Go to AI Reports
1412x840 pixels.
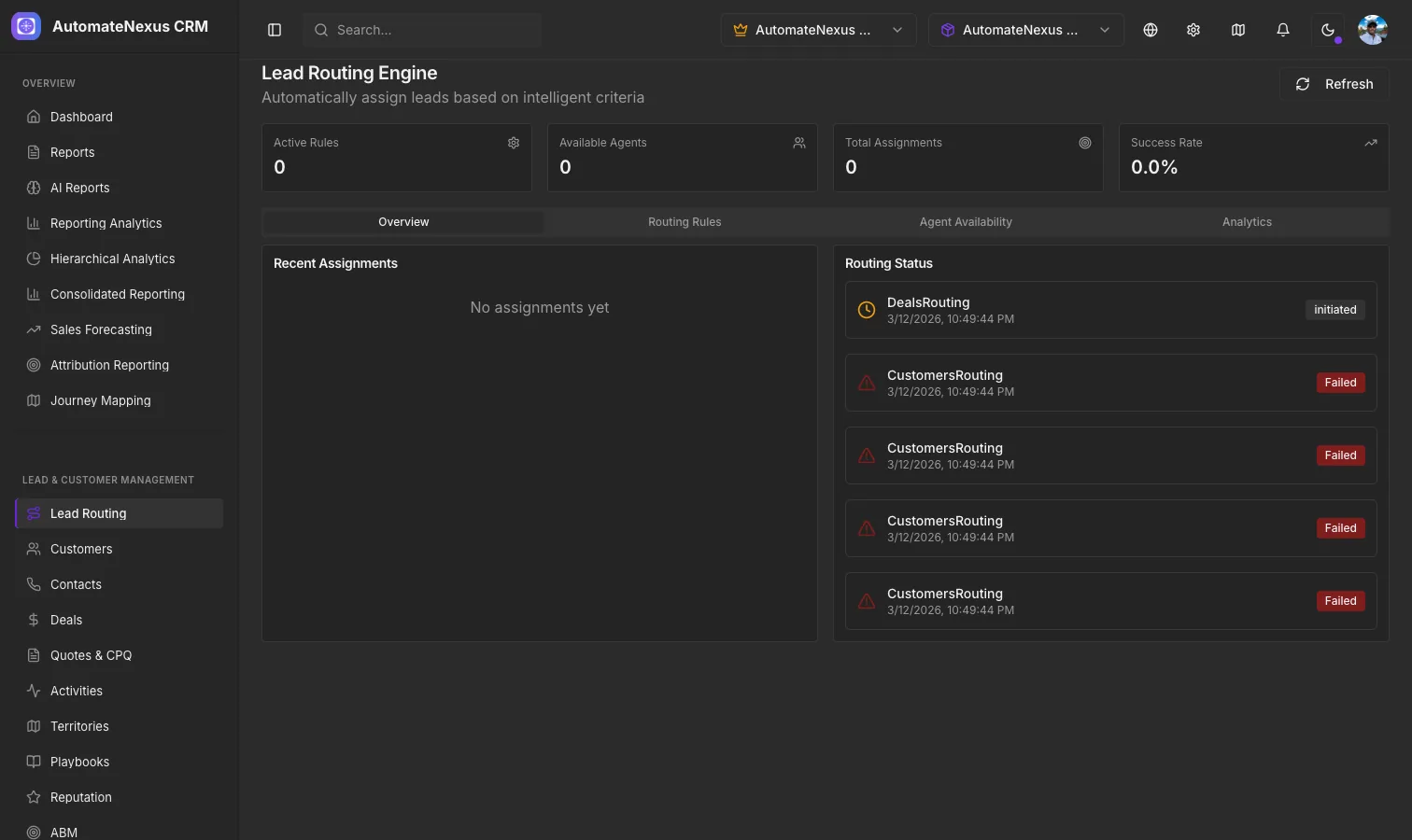coord(120,188)
